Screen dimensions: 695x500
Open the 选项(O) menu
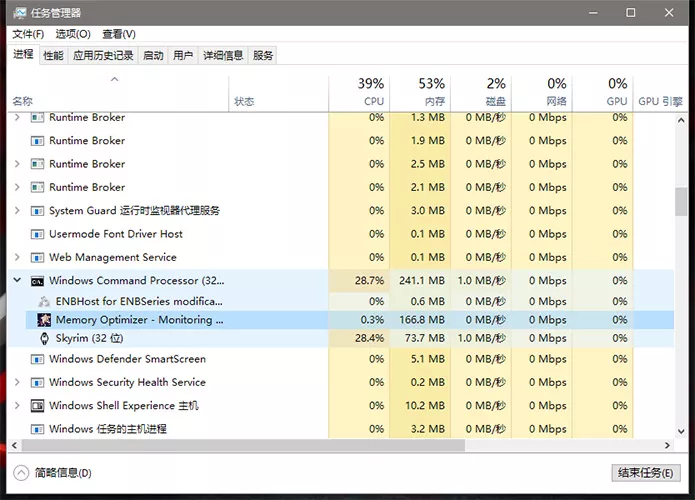(x=73, y=34)
